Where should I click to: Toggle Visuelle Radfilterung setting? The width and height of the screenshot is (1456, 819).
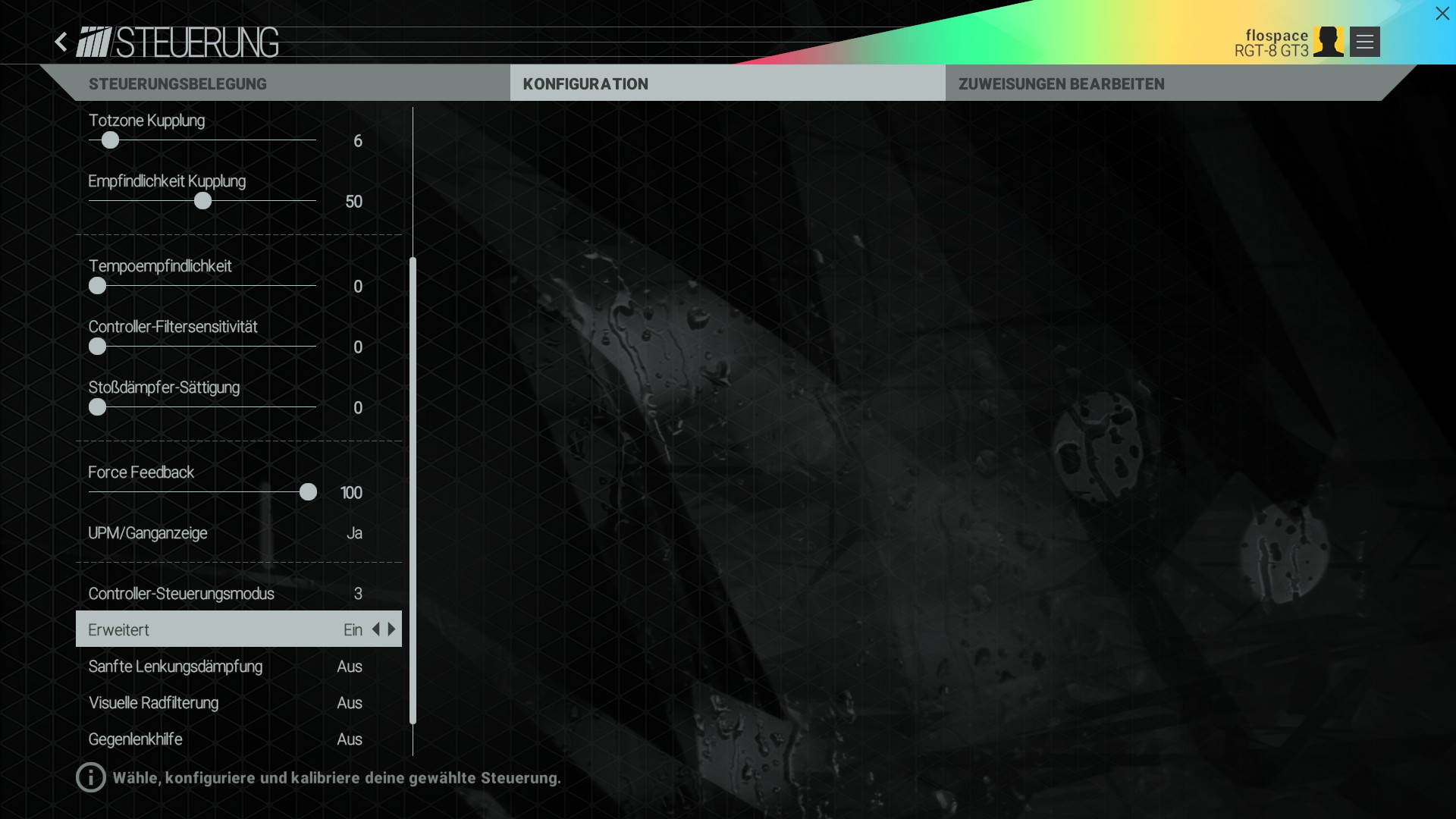239,703
